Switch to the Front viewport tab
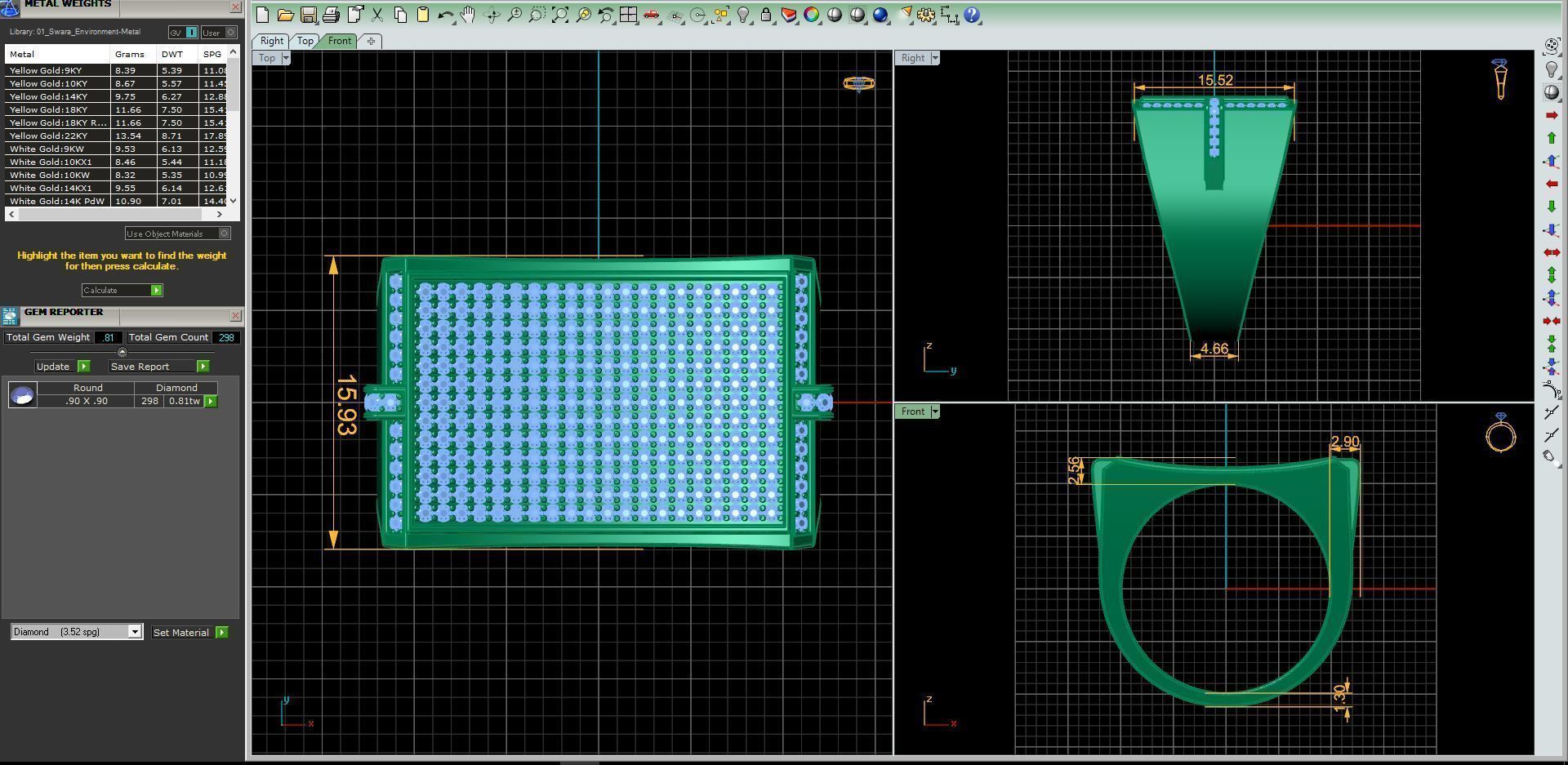The width and height of the screenshot is (1568, 765). [340, 41]
